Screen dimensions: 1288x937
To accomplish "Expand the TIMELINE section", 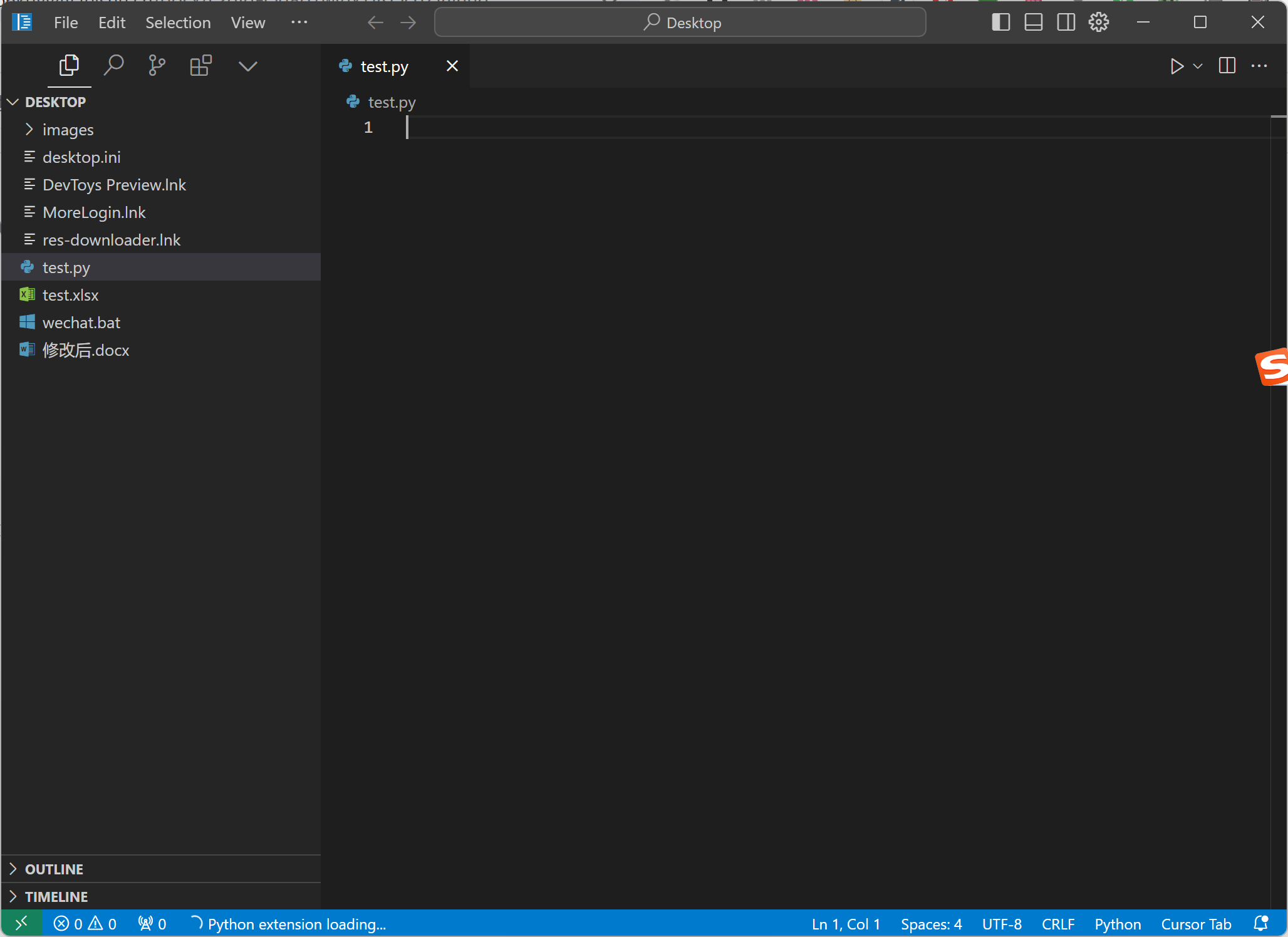I will point(57,895).
